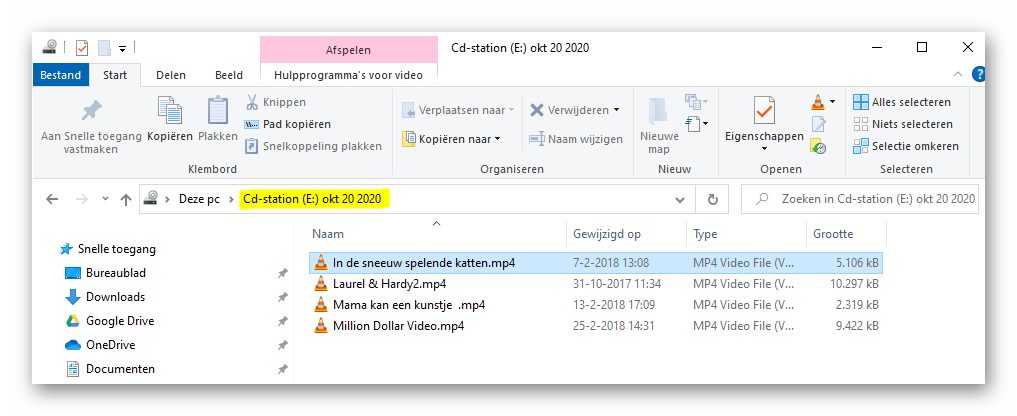Click the search field for Cd-station

tap(870, 199)
